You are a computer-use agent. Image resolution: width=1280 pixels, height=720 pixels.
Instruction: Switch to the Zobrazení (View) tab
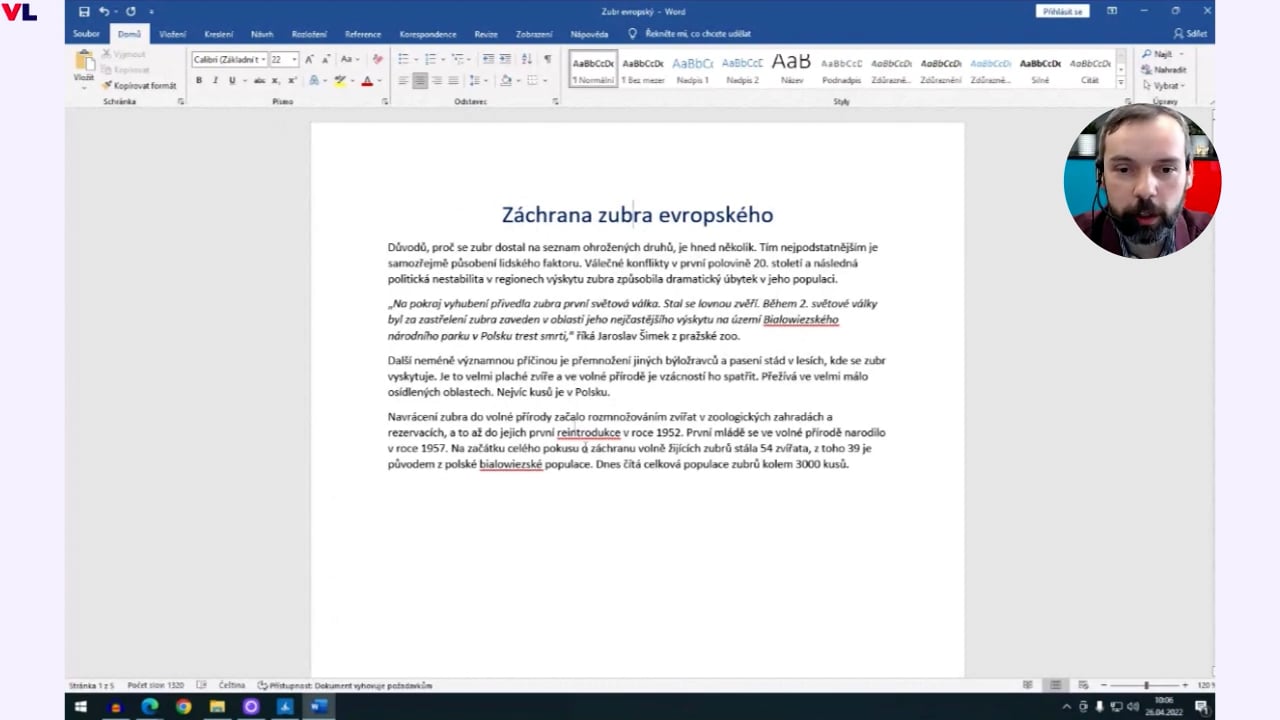pos(534,34)
